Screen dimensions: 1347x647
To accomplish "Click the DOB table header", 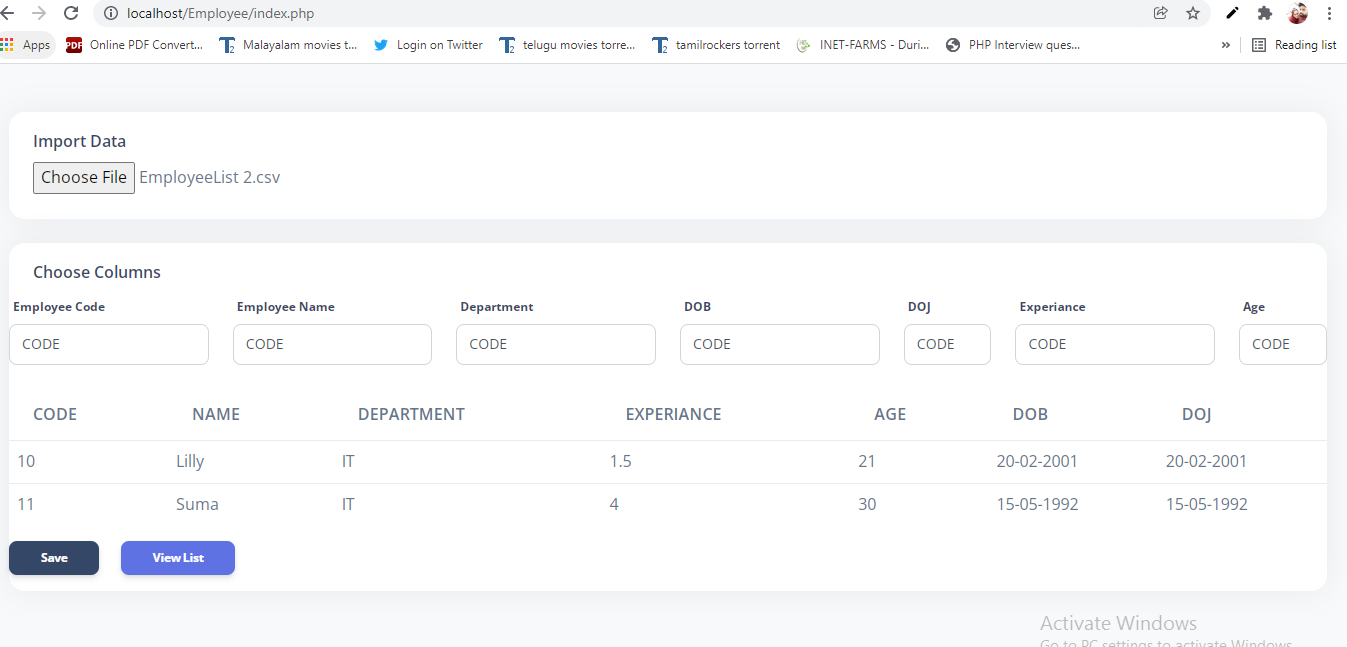I will pyautogui.click(x=1030, y=414).
